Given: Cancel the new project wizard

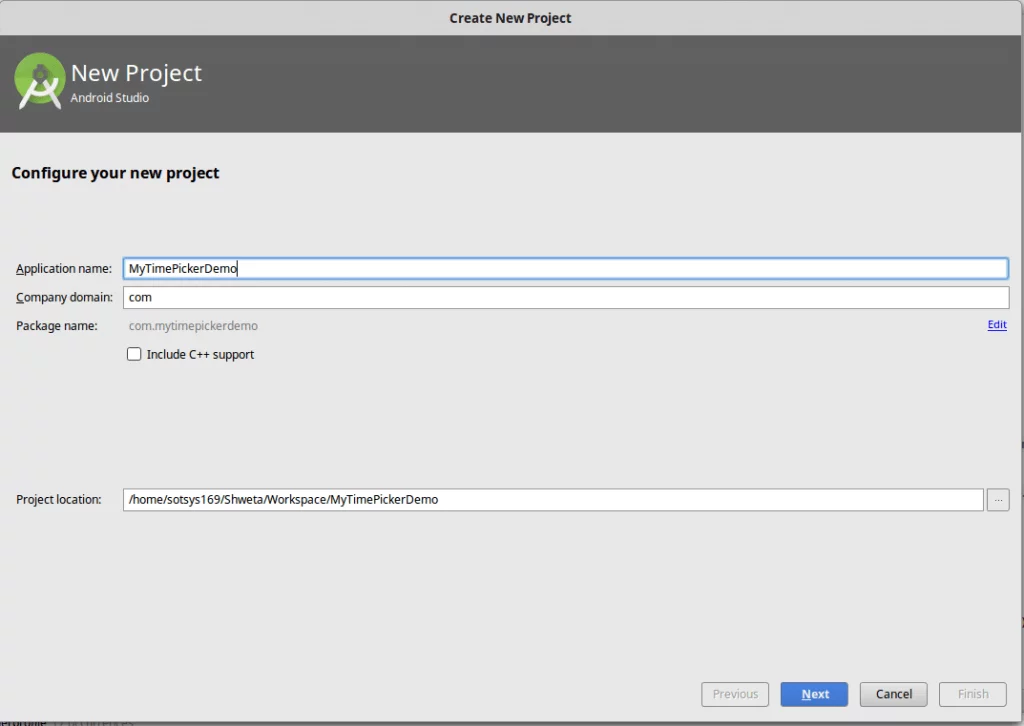Looking at the screenshot, I should point(893,694).
